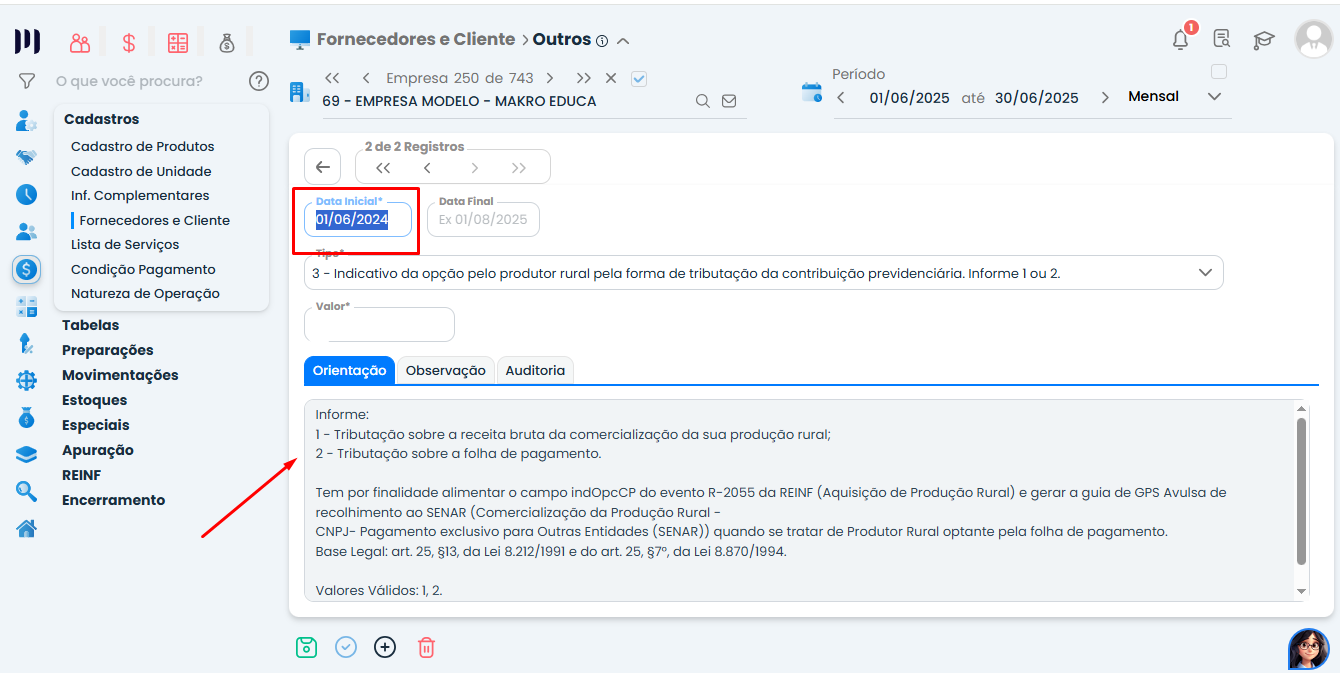Open the company search magnifier icon

703,101
